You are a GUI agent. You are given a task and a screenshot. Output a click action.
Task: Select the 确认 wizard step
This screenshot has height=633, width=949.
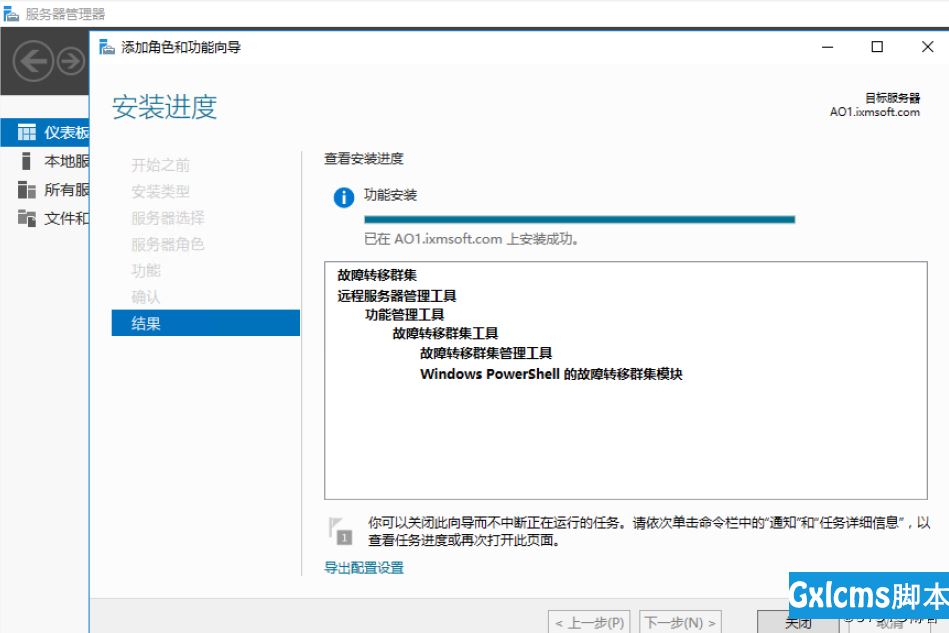coord(146,297)
